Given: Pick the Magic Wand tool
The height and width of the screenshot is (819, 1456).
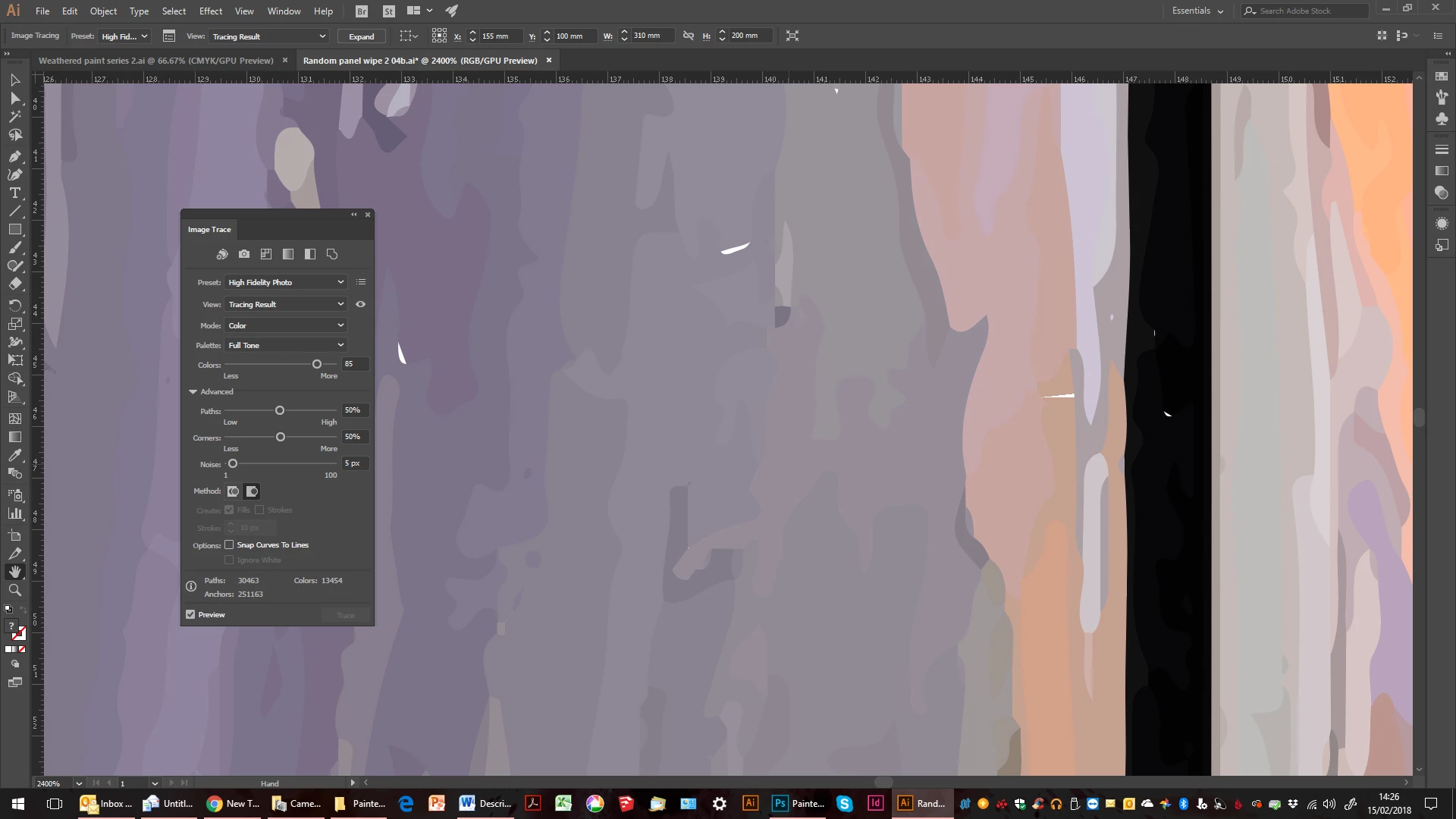Looking at the screenshot, I should [x=14, y=116].
